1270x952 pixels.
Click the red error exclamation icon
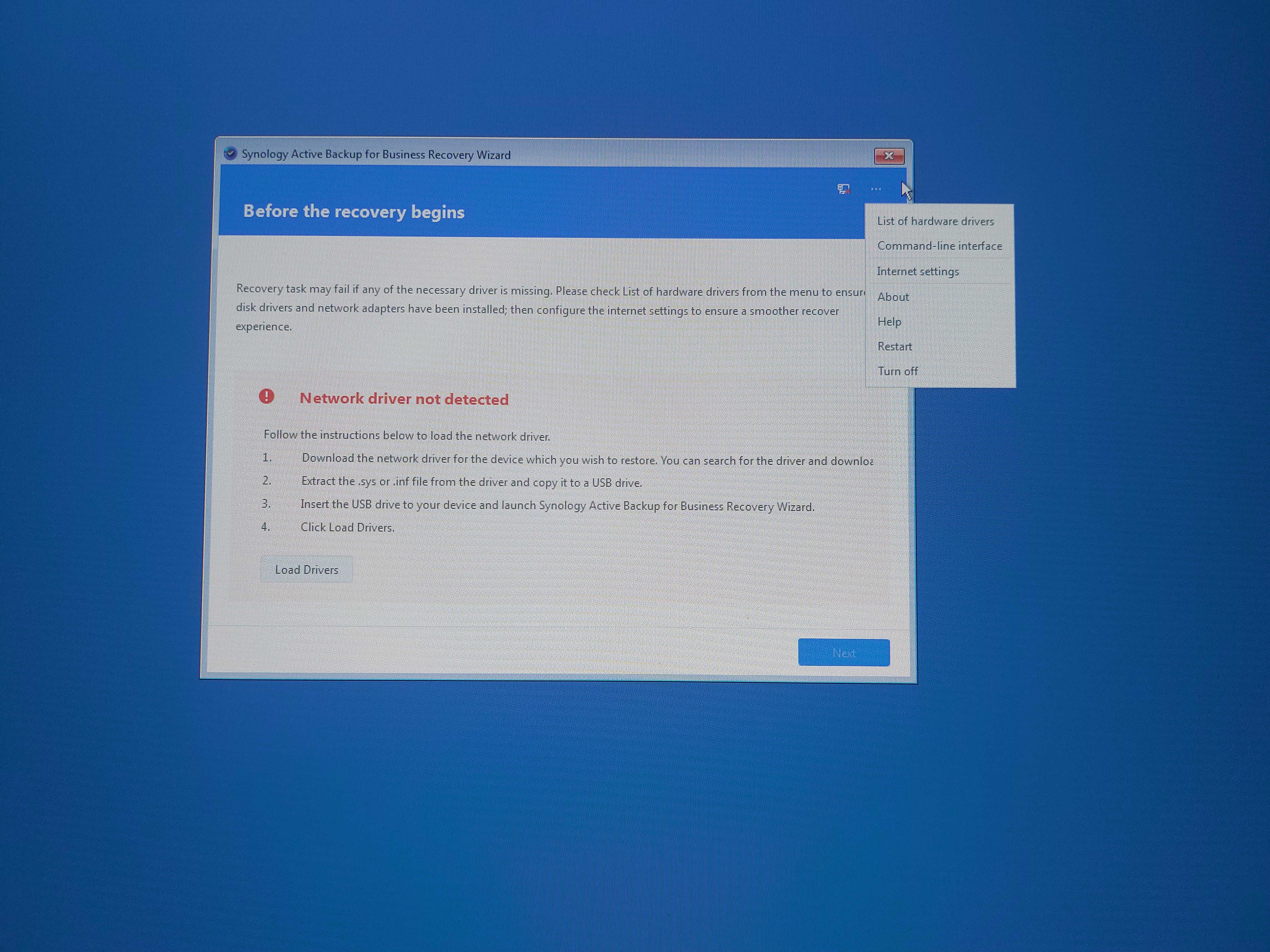pos(266,396)
